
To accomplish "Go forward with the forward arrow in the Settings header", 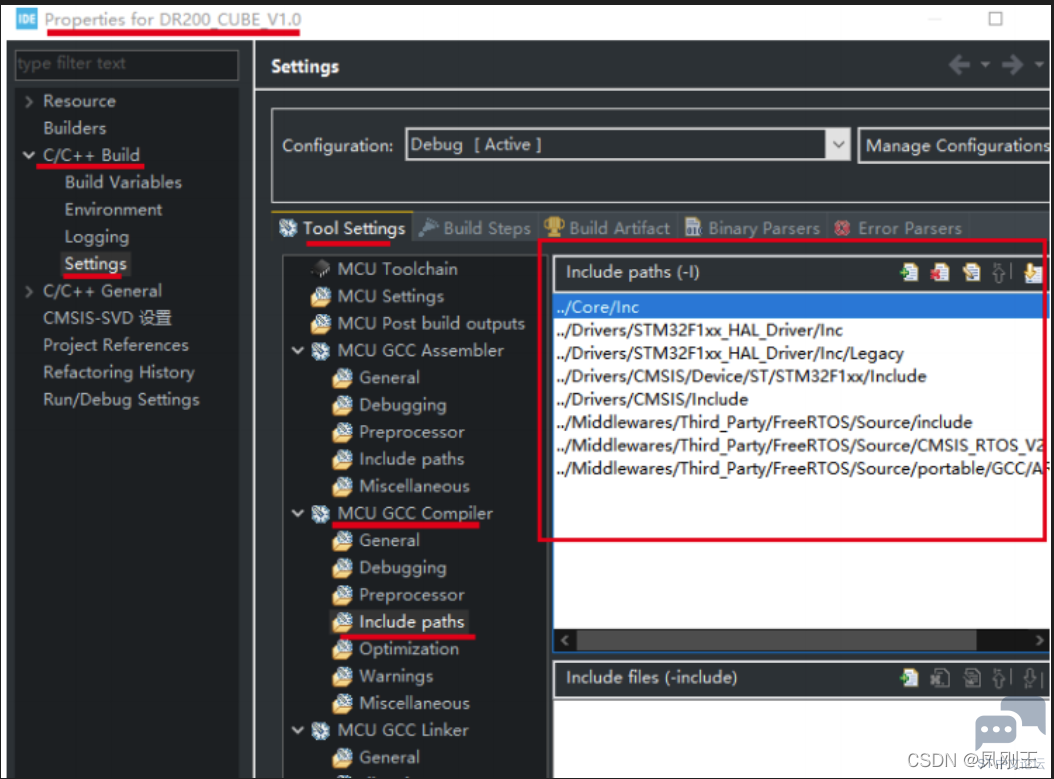I will coord(1012,65).
